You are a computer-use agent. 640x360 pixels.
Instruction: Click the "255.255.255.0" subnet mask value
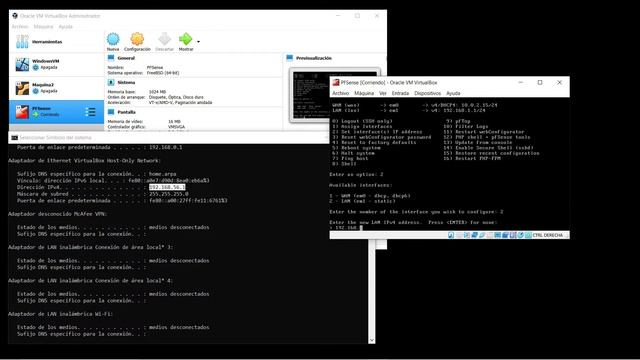click(x=169, y=194)
